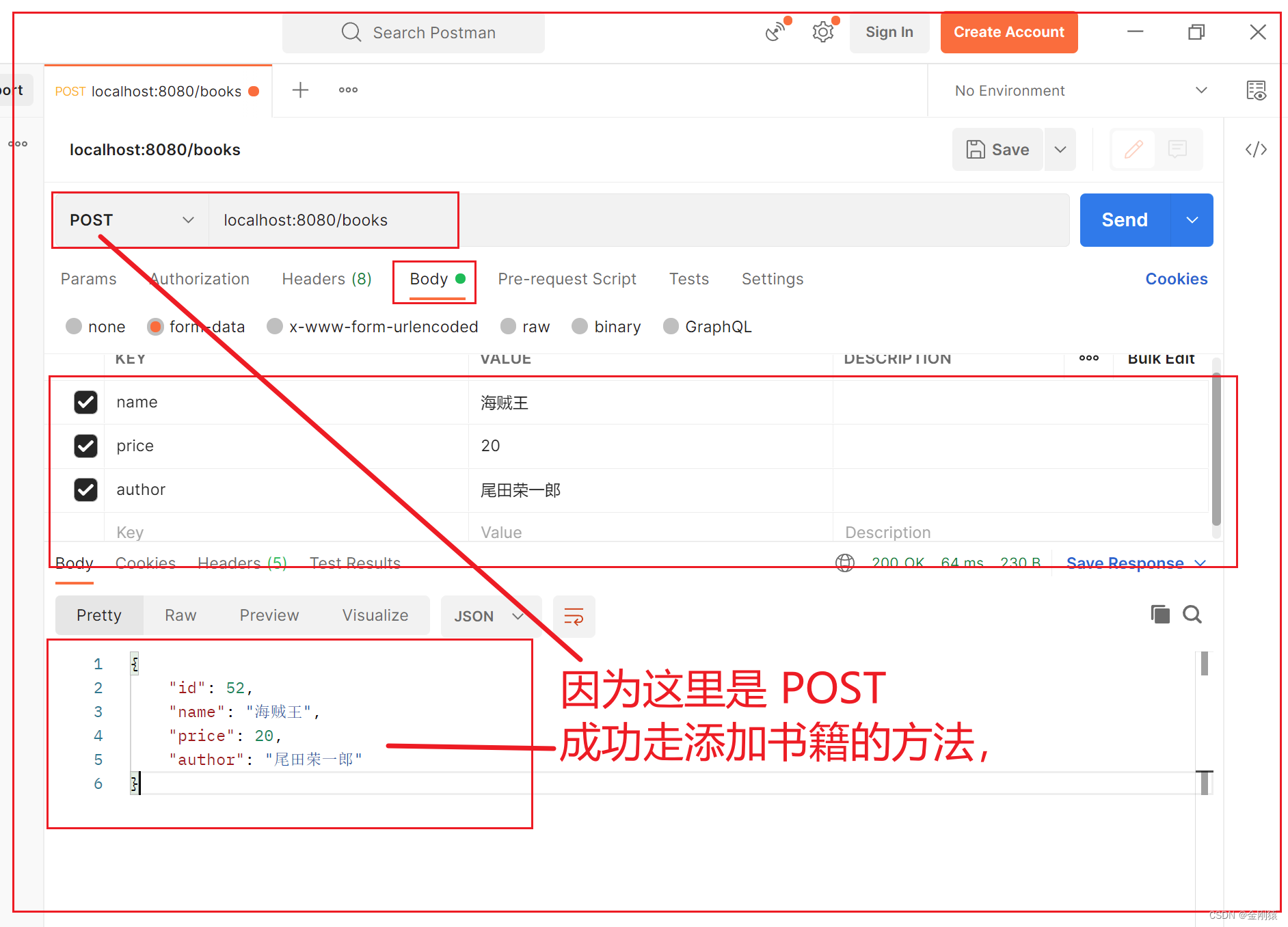Viewport: 1288px width, 927px height.
Task: Select the Pretty response view
Action: tap(99, 615)
